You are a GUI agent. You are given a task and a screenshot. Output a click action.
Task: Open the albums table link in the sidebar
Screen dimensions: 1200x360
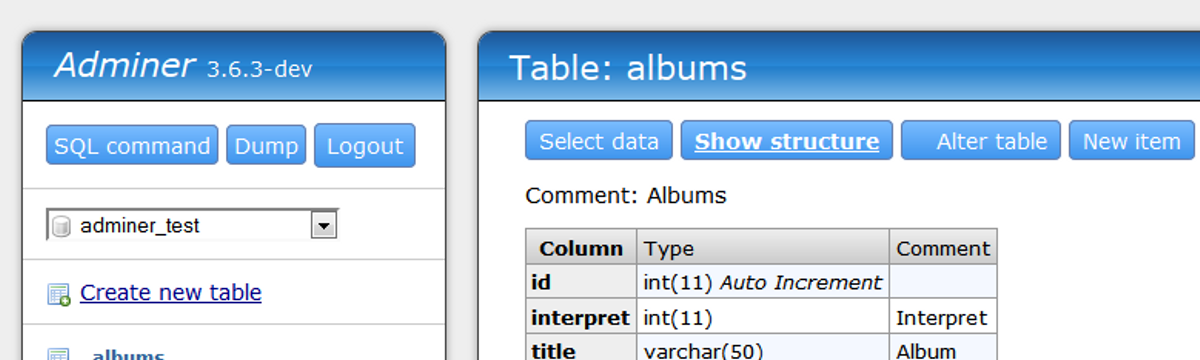pyautogui.click(x=128, y=355)
